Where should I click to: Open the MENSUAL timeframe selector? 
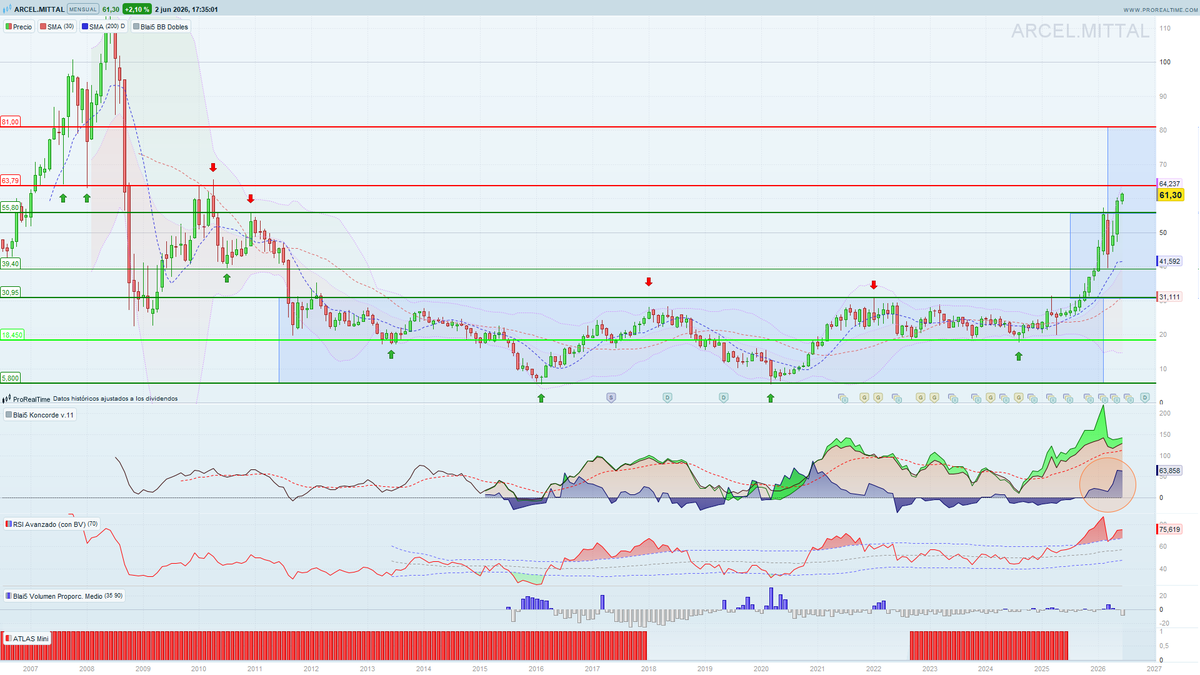click(82, 8)
